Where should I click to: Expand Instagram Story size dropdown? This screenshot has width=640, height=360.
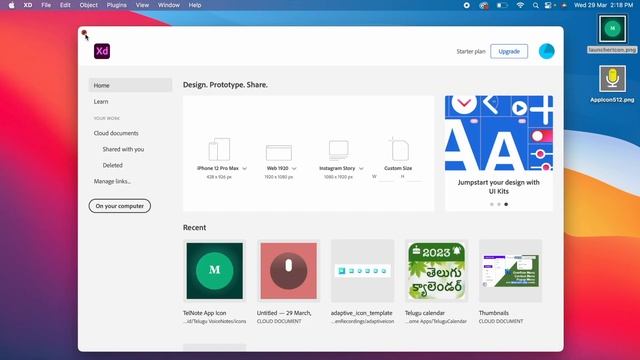pos(361,169)
